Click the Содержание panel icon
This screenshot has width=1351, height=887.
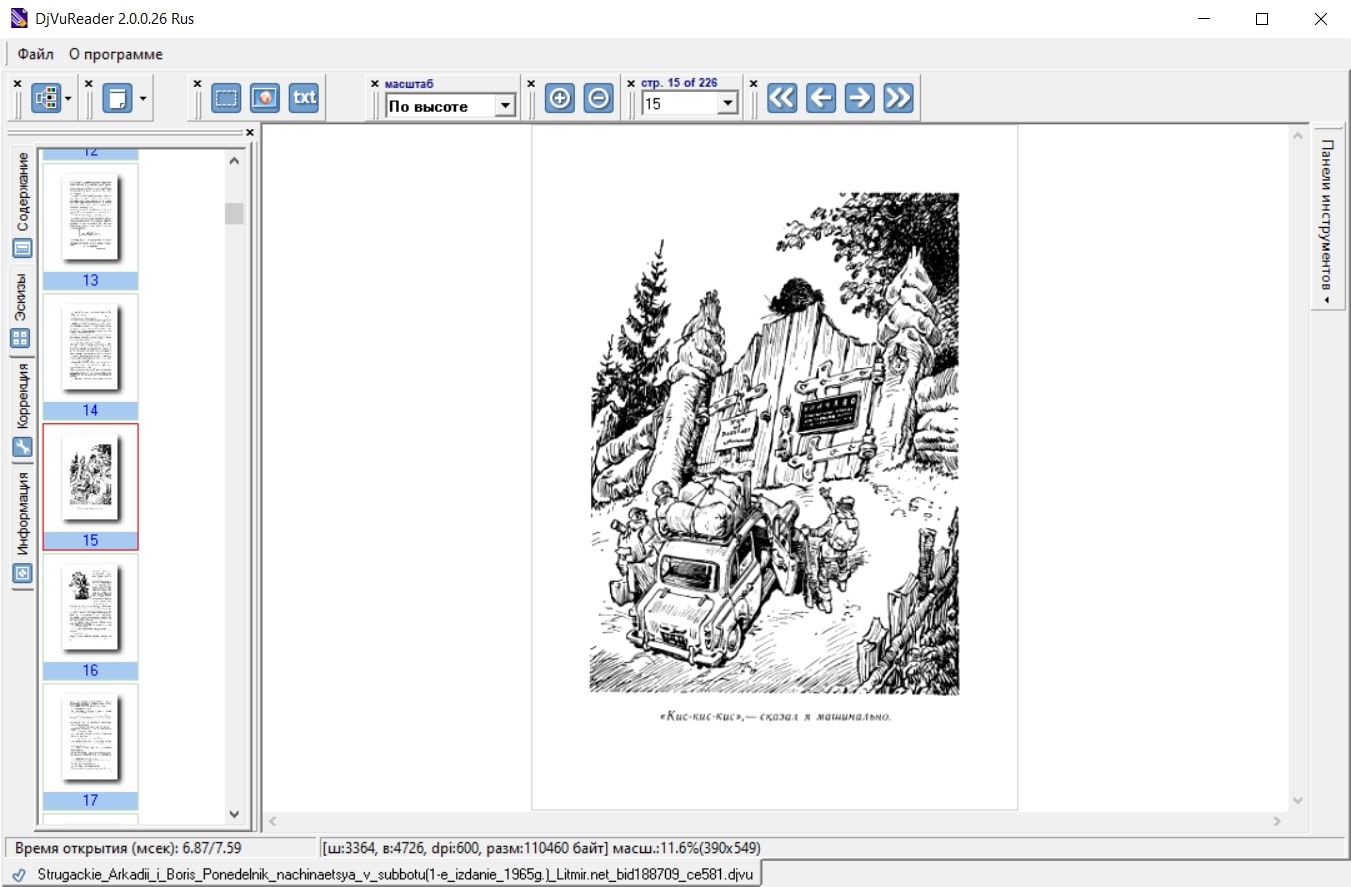(x=22, y=248)
